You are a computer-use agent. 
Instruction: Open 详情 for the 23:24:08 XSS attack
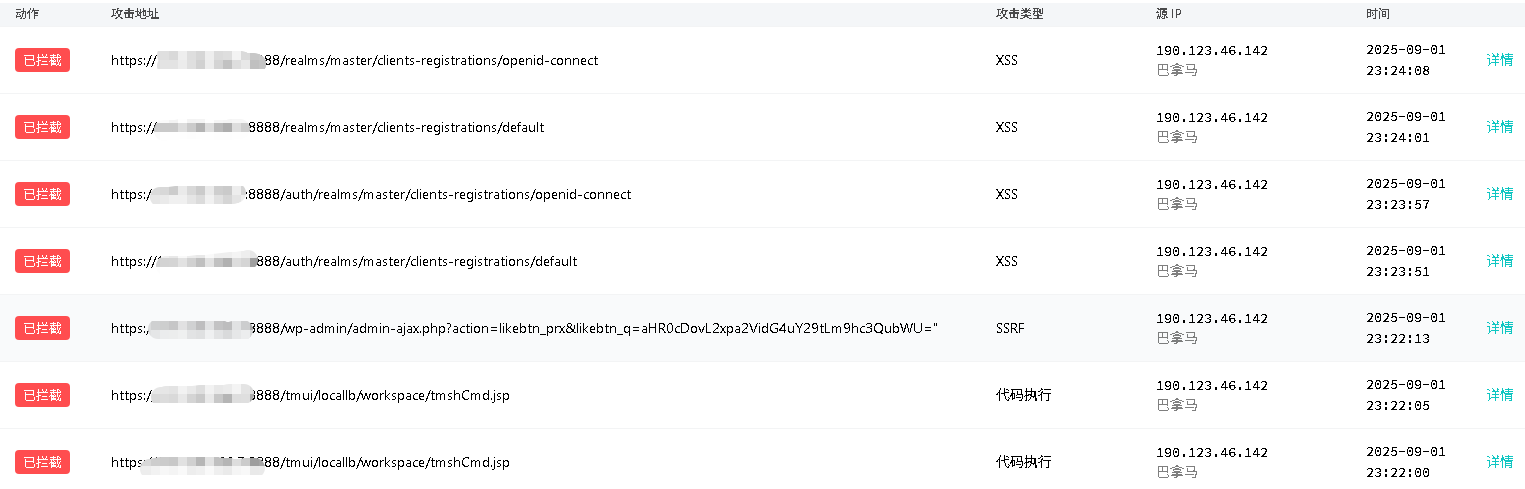[x=1499, y=60]
